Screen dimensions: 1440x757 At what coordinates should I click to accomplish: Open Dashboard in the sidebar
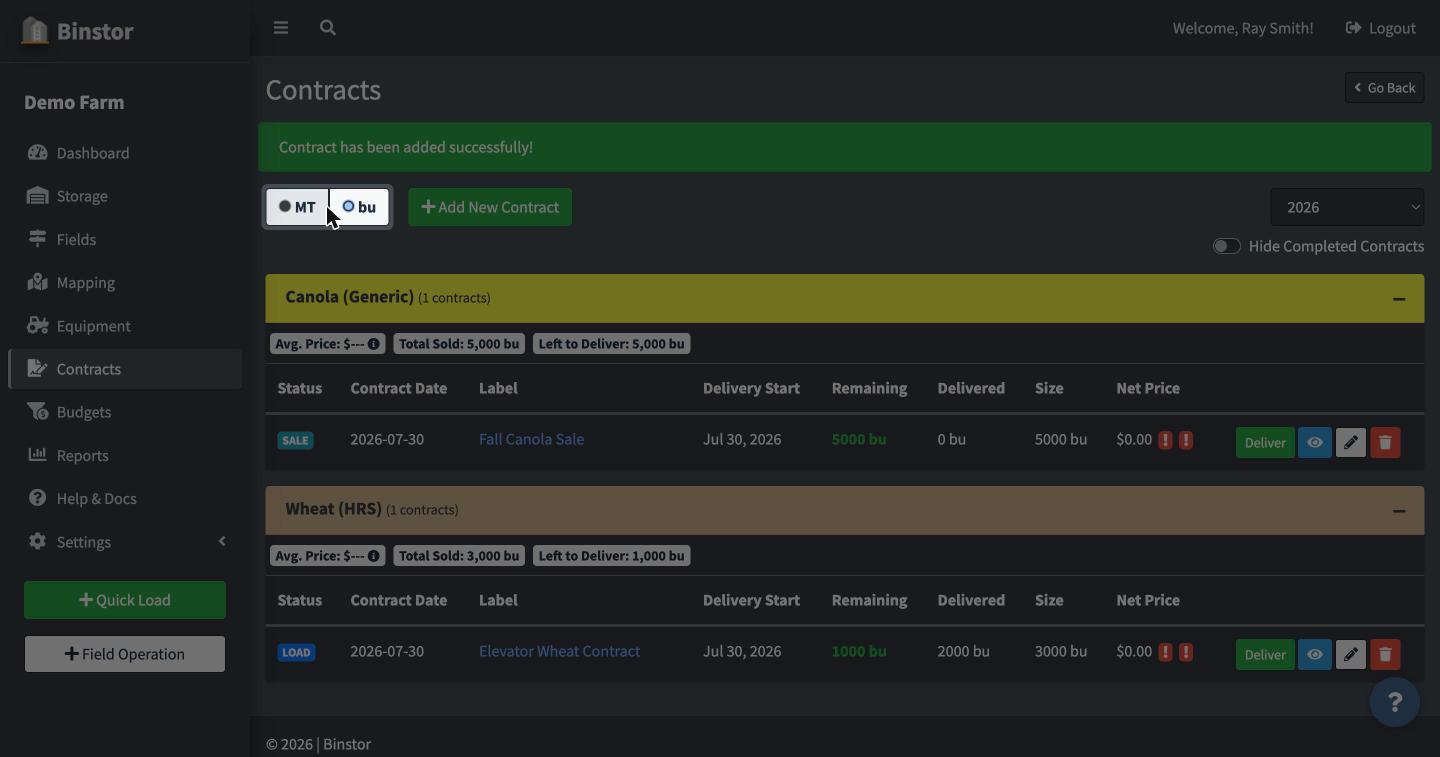coord(125,153)
